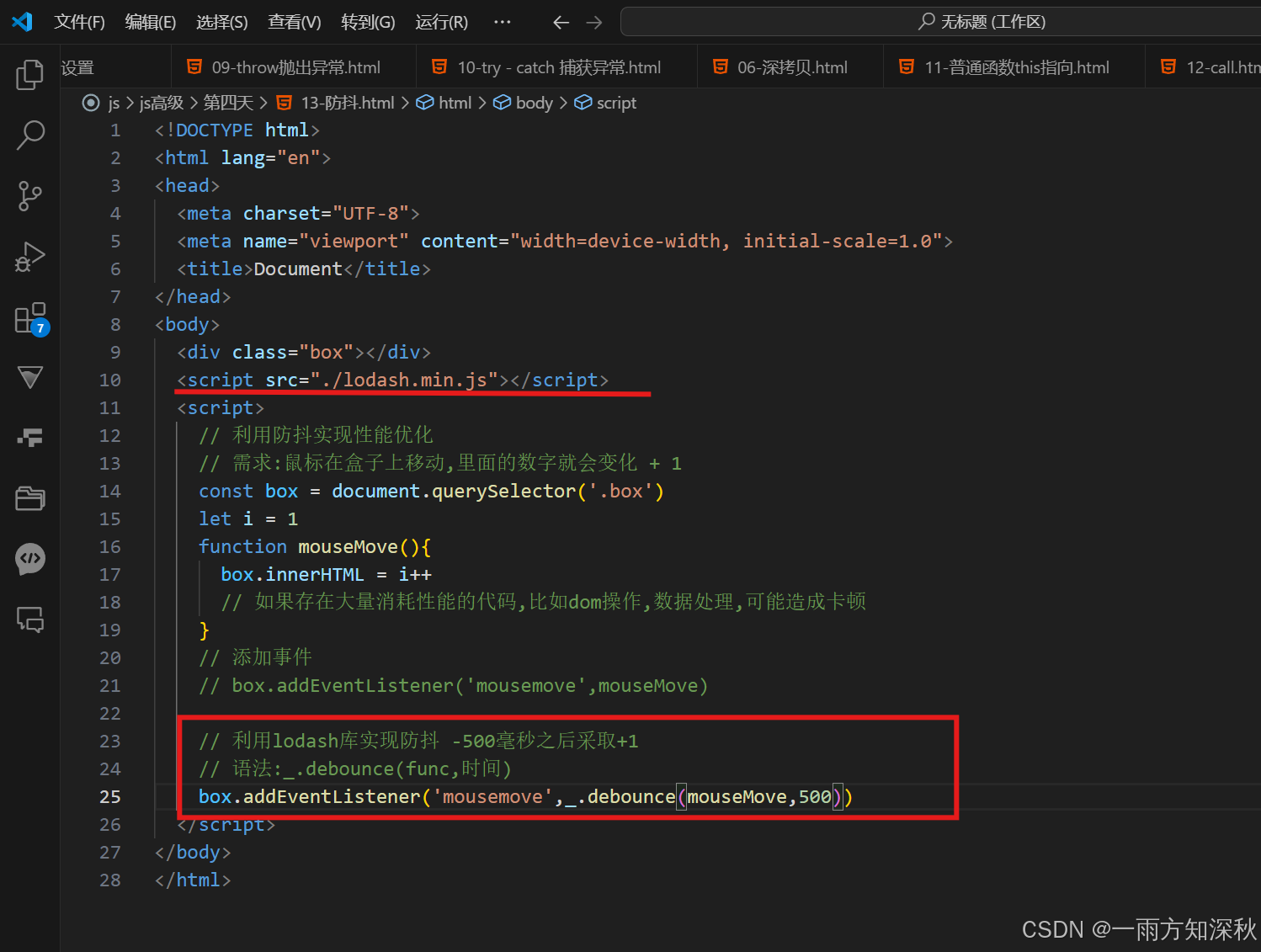Screen dimensions: 1261x952
Task: Open the code chat bubble icon
Action: click(30, 559)
